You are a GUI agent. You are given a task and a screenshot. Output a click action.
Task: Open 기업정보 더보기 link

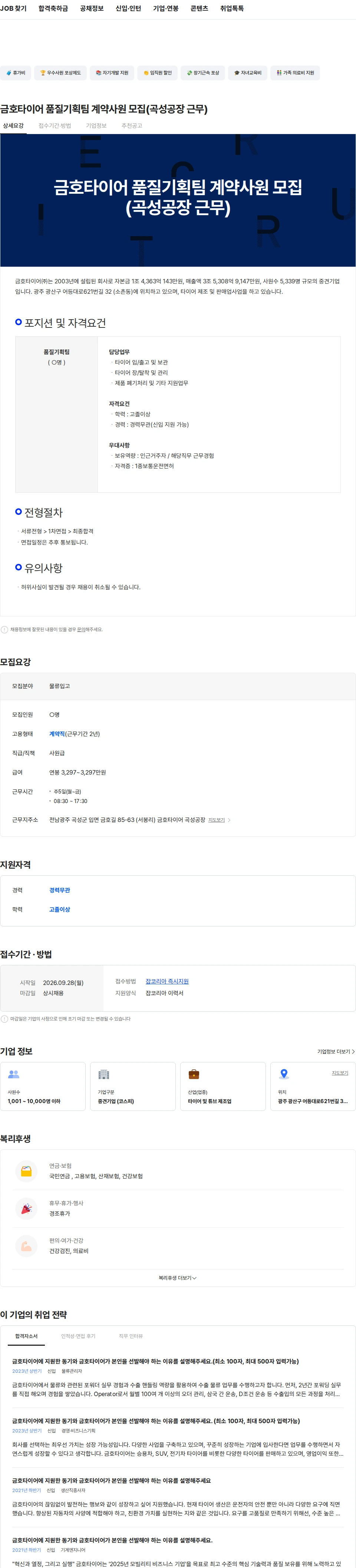336,1051
